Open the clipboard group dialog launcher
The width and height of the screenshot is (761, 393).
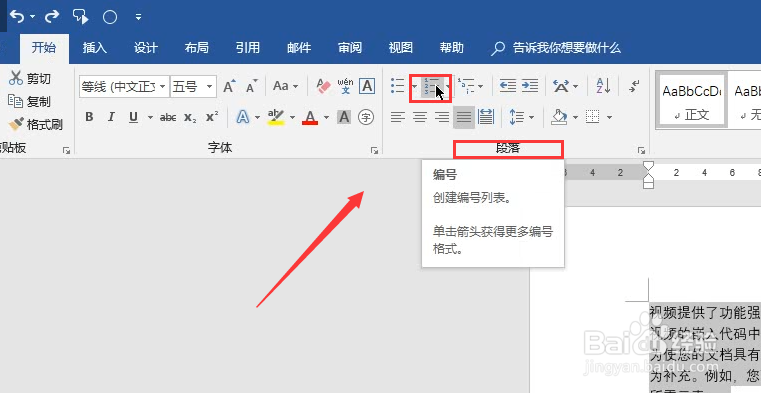click(66, 151)
